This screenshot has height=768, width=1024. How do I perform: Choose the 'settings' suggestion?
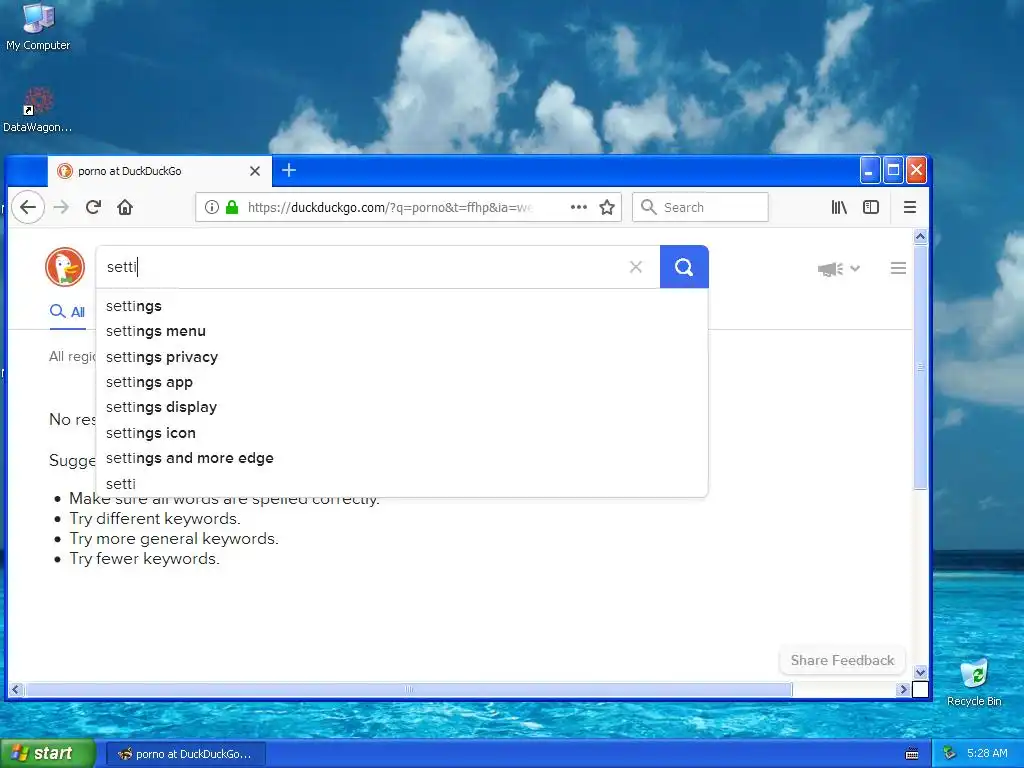[x=402, y=306]
